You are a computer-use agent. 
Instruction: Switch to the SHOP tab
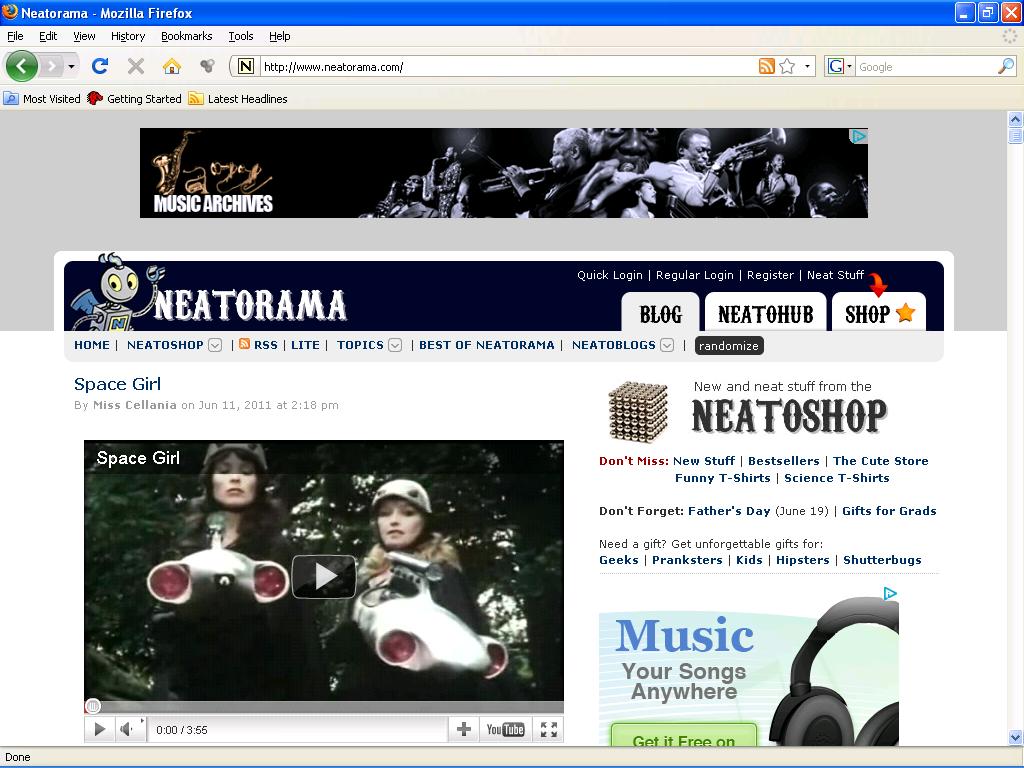click(879, 313)
